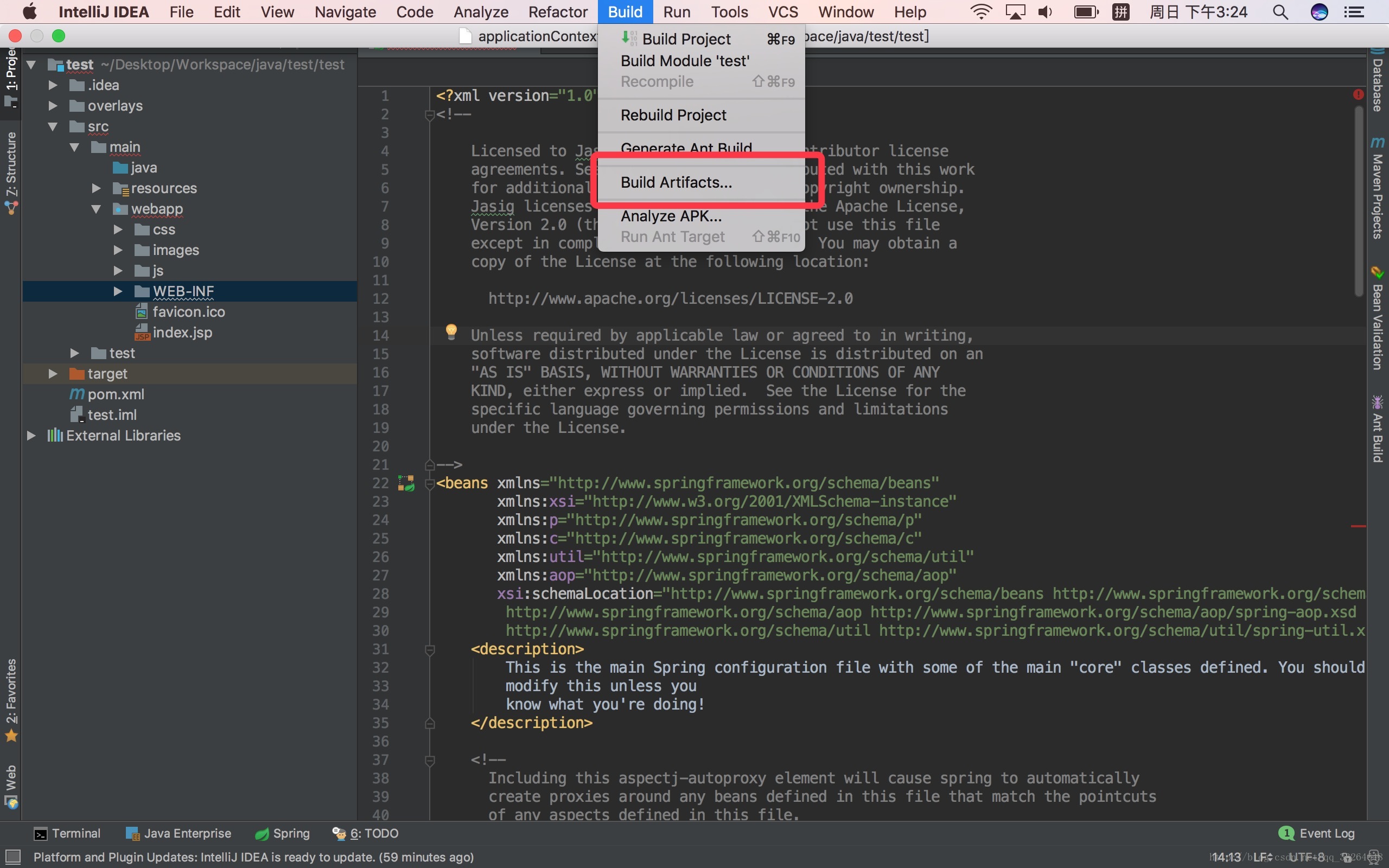Open the VCS menu
The height and width of the screenshot is (868, 1389).
click(783, 11)
